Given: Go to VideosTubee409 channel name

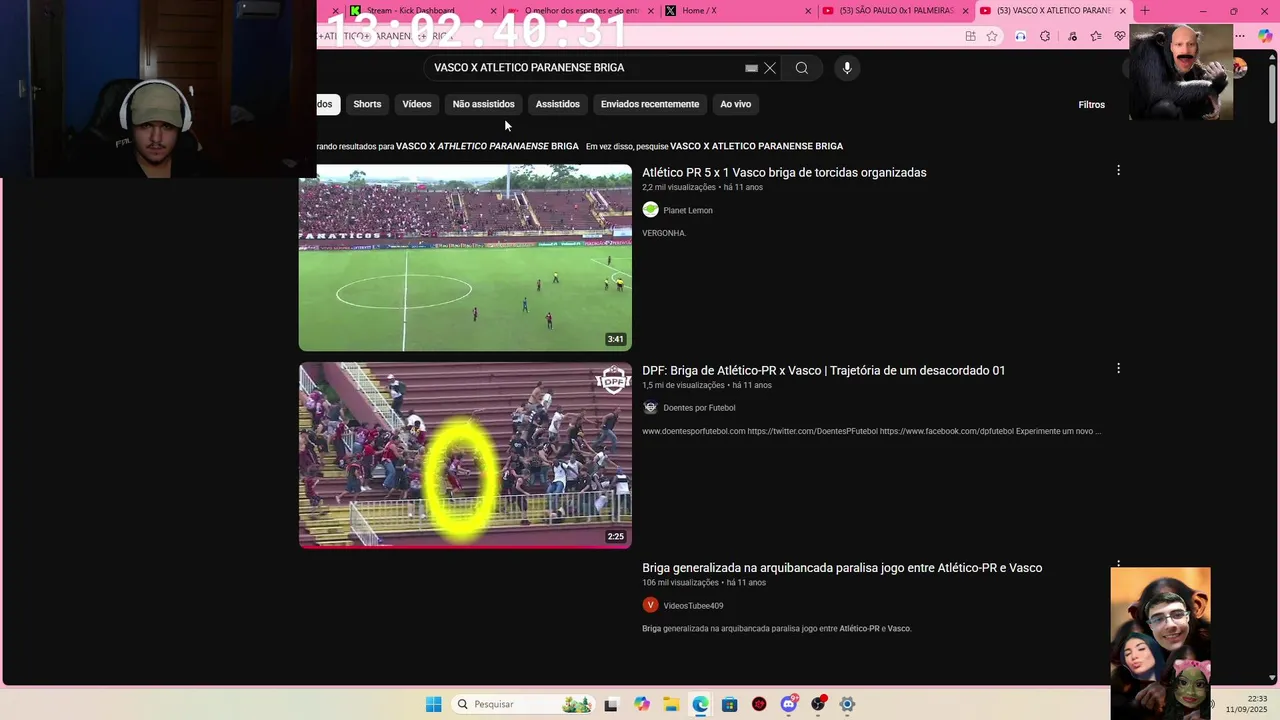Looking at the screenshot, I should point(693,606).
